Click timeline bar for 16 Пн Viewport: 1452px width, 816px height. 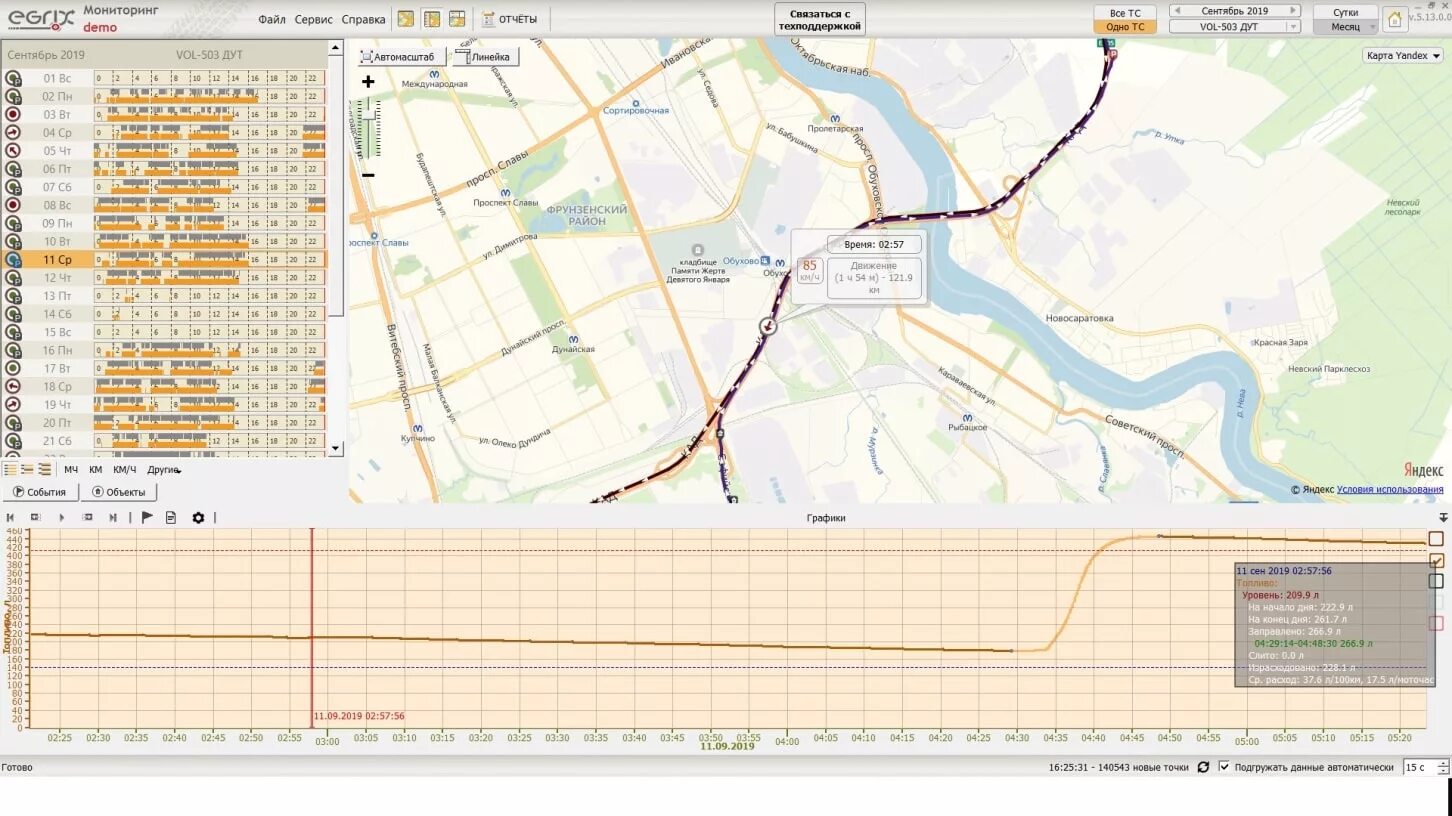[209, 350]
